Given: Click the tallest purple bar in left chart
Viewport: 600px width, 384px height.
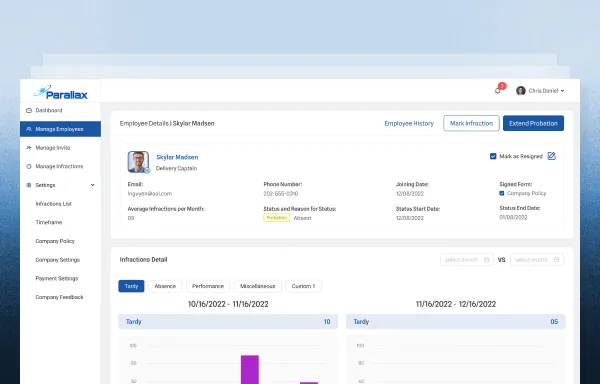Looking at the screenshot, I should (x=250, y=369).
